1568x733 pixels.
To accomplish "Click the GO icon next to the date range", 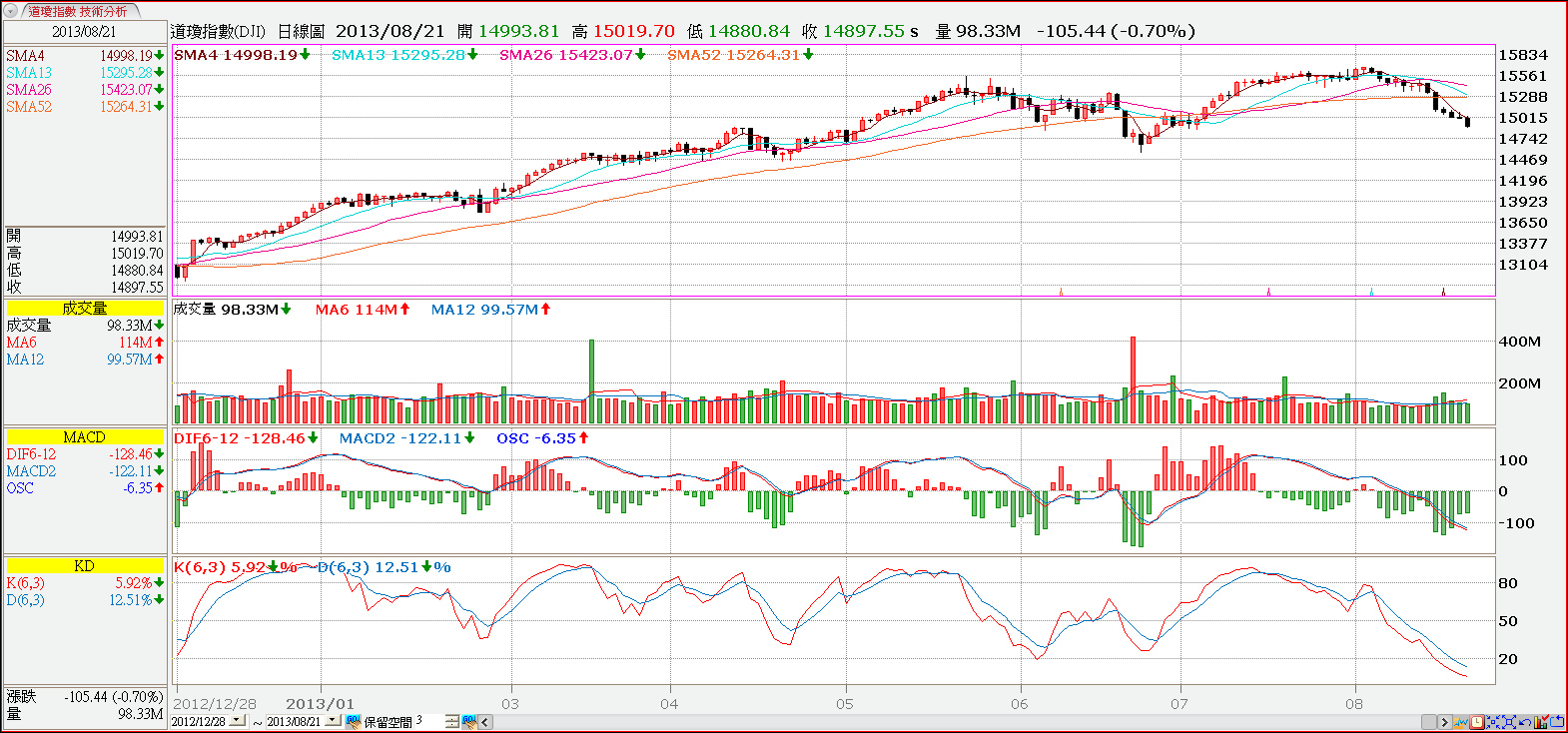I will [x=354, y=721].
